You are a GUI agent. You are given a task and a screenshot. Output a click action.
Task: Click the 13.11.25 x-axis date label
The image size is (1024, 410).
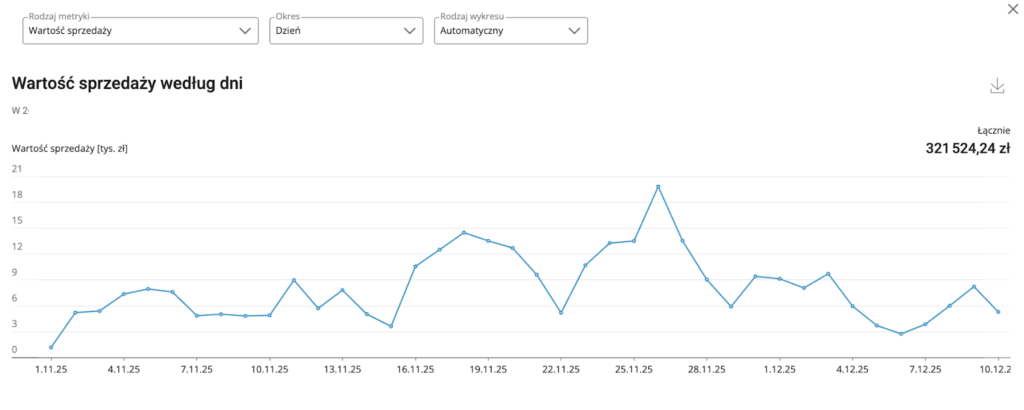342,369
